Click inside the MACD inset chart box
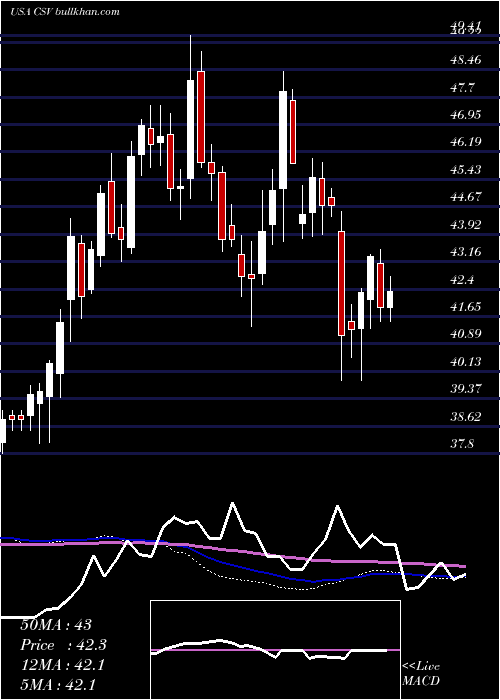 (x=275, y=650)
